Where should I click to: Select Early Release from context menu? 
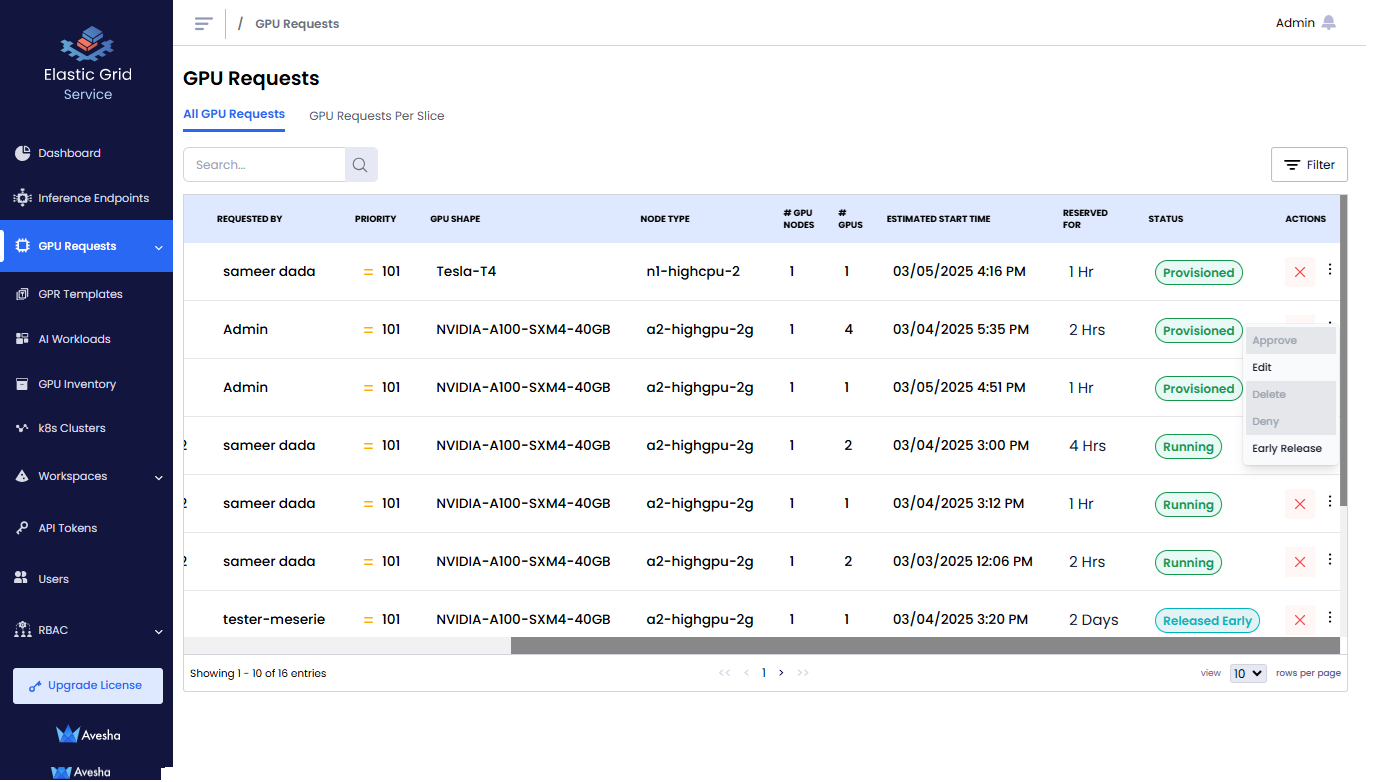click(x=1286, y=449)
